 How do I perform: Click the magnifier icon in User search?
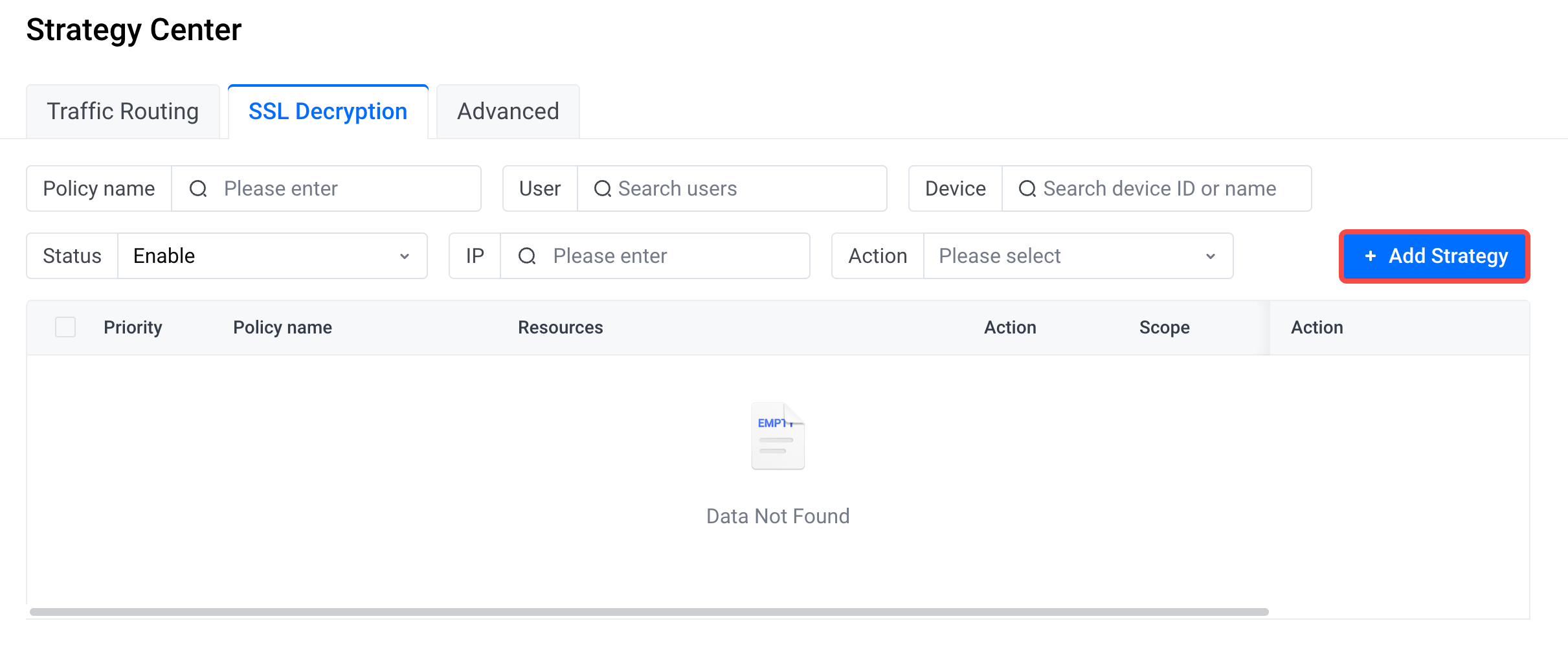click(x=603, y=188)
